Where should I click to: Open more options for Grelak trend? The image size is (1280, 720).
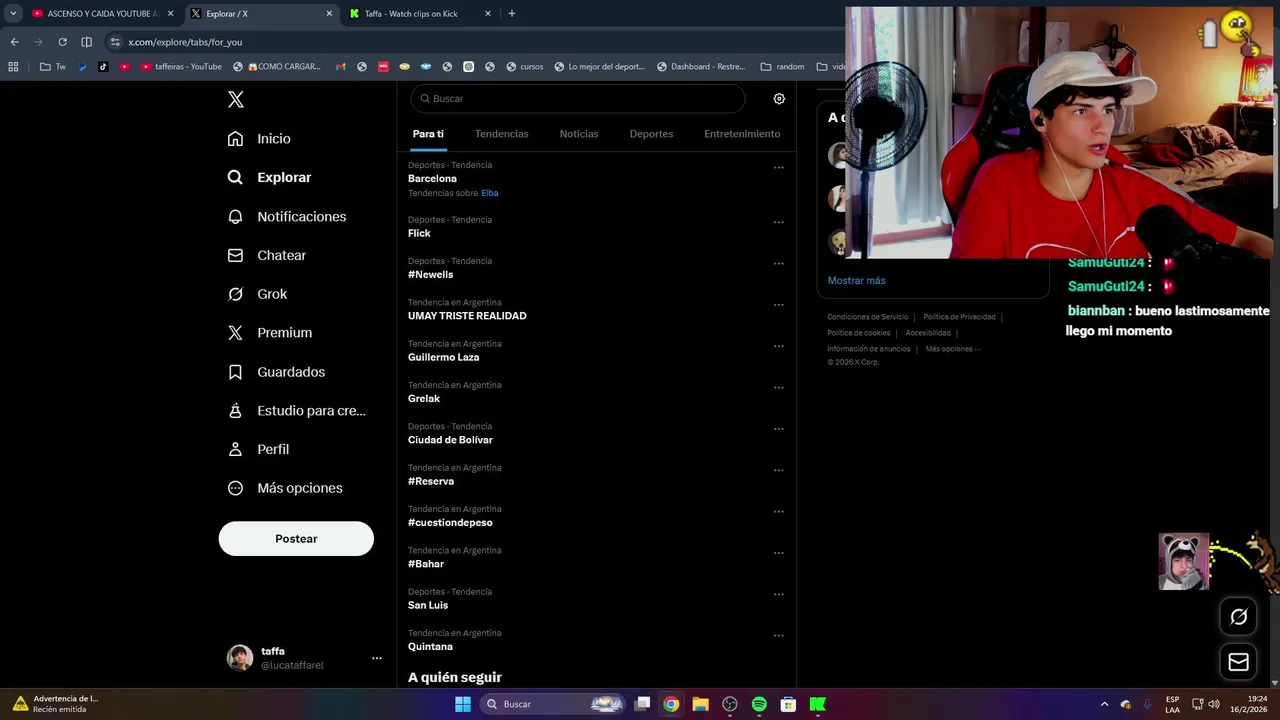[779, 387]
